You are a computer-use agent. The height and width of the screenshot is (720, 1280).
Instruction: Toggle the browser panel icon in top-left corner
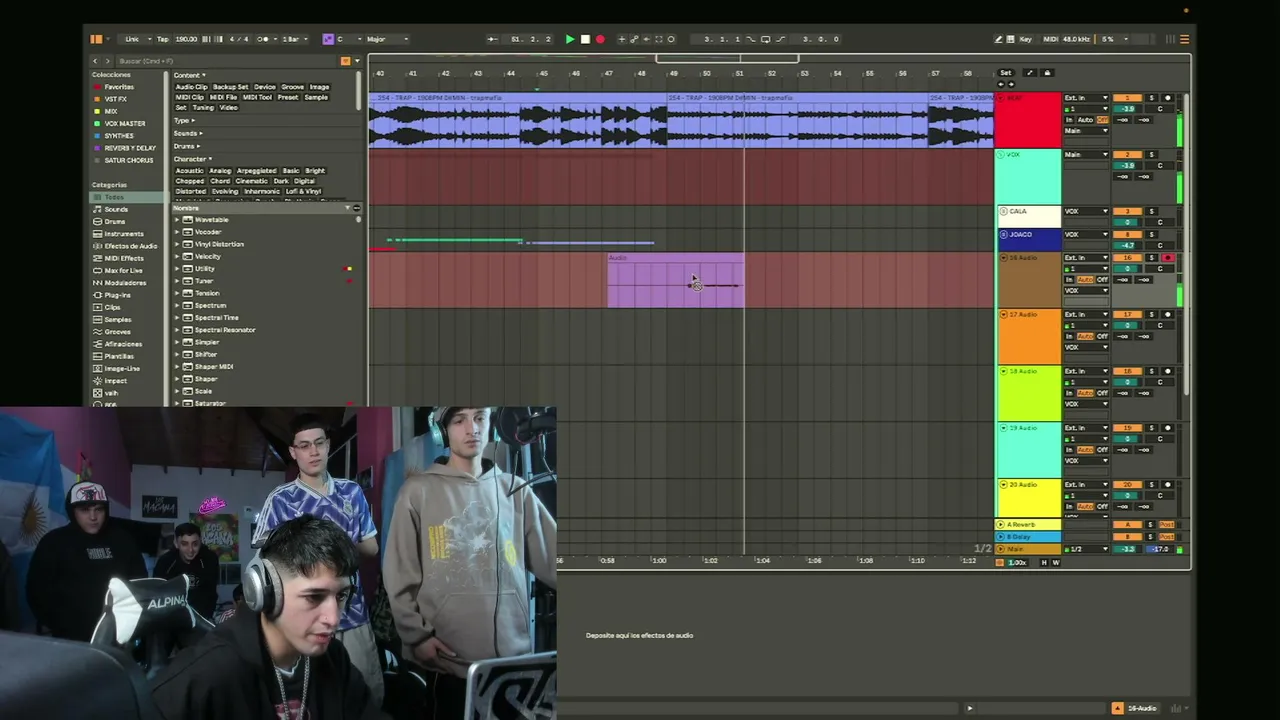click(96, 39)
